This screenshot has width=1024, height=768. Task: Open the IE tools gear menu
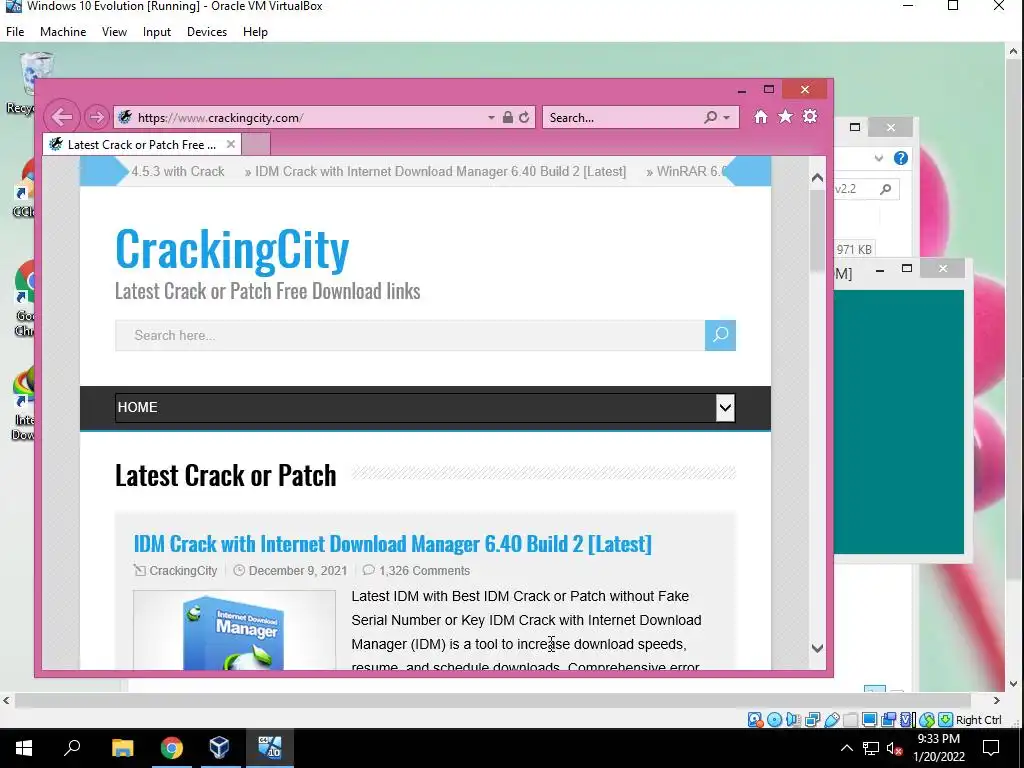[x=810, y=117]
